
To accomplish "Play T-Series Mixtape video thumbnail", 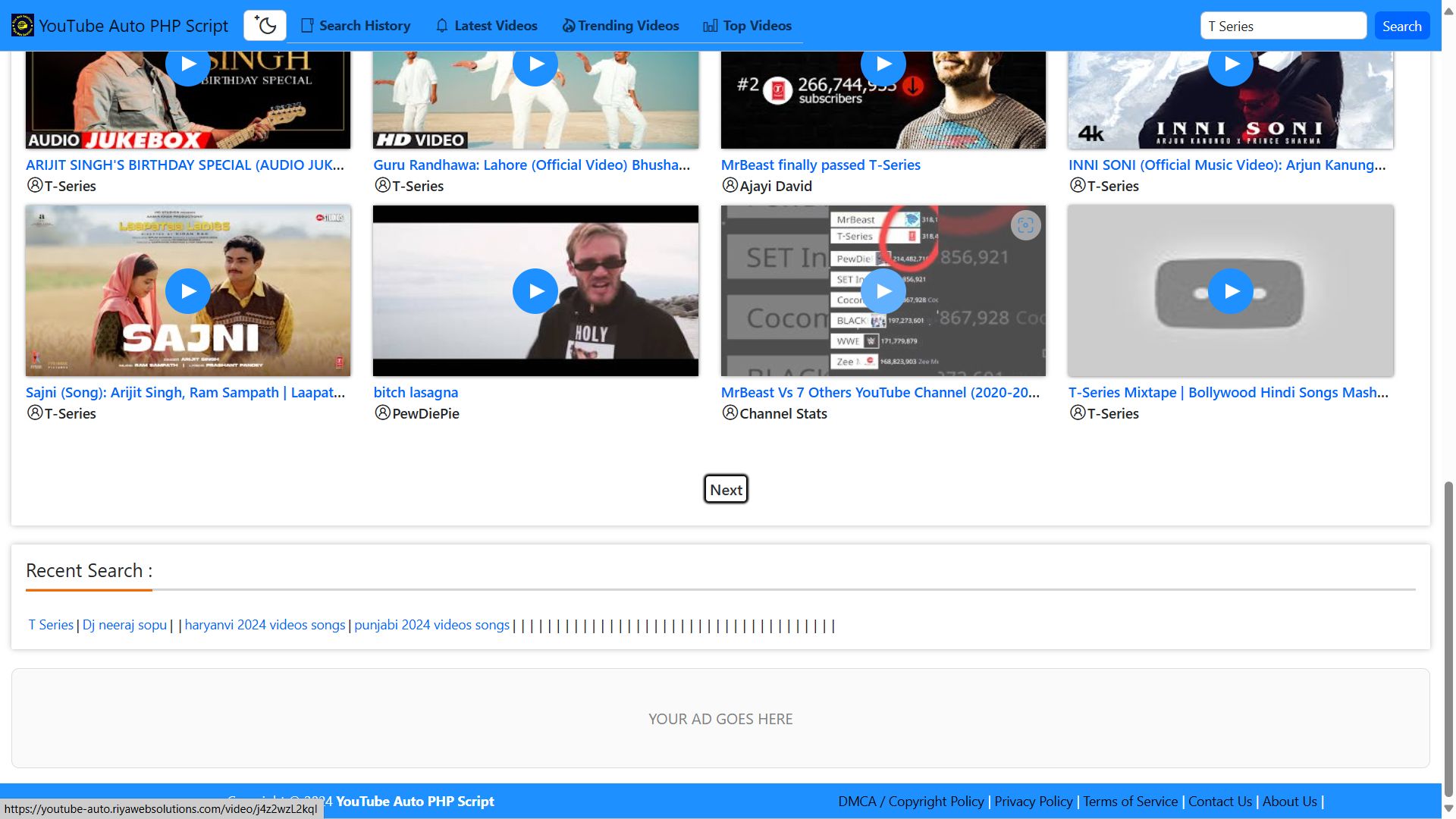I will [1229, 291].
